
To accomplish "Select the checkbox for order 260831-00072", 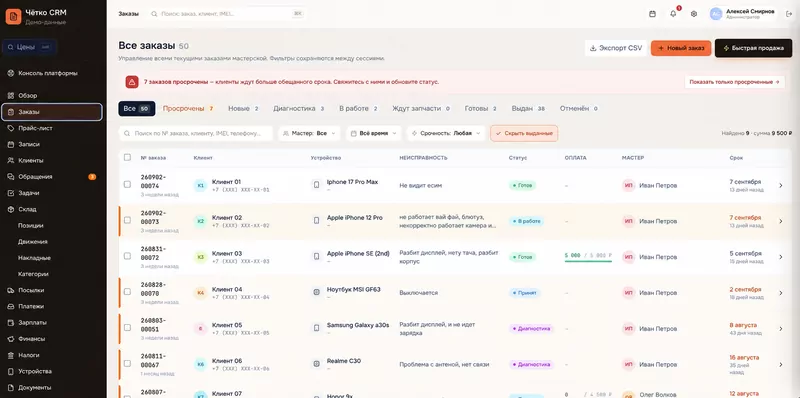I will click(x=127, y=256).
